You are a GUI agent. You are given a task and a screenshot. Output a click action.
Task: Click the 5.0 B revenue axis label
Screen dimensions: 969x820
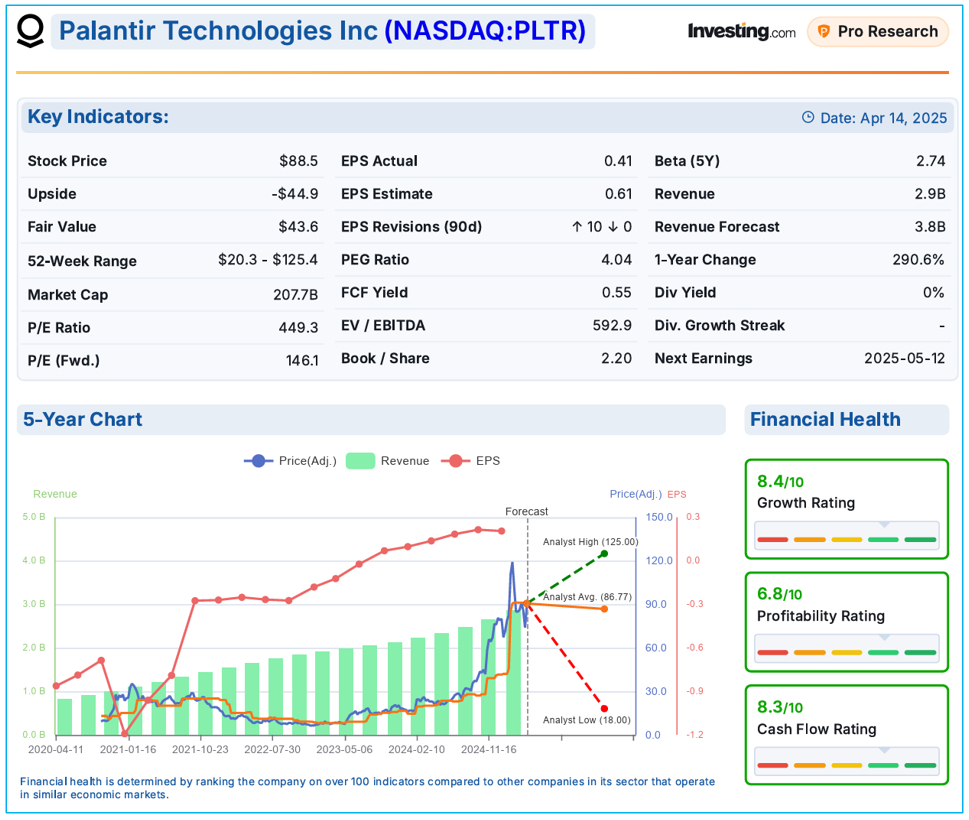point(34,517)
